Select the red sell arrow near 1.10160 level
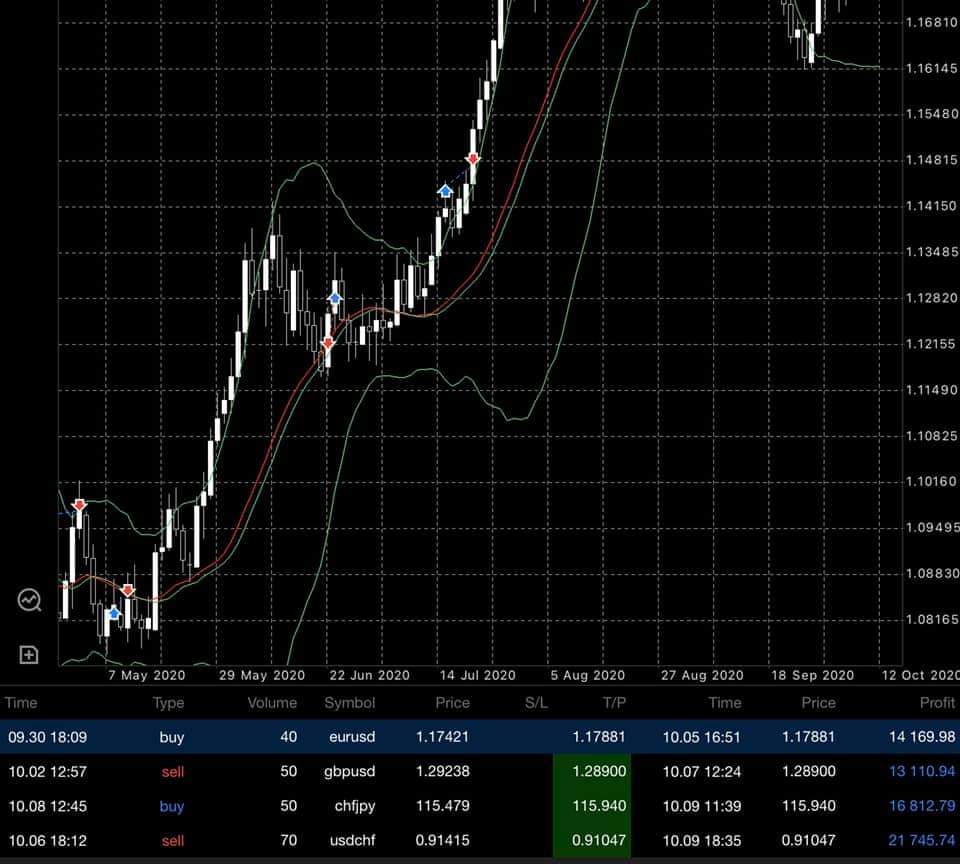Viewport: 960px width, 864px height. [79, 505]
